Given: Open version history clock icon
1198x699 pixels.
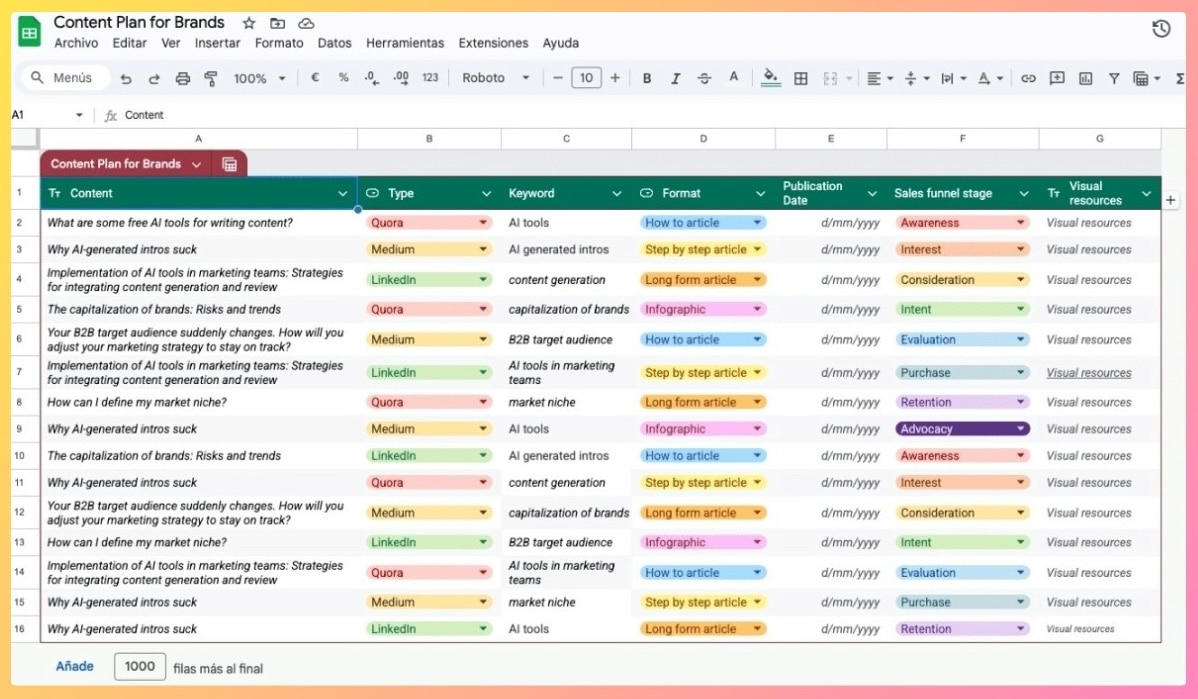Looking at the screenshot, I should 1161,29.
